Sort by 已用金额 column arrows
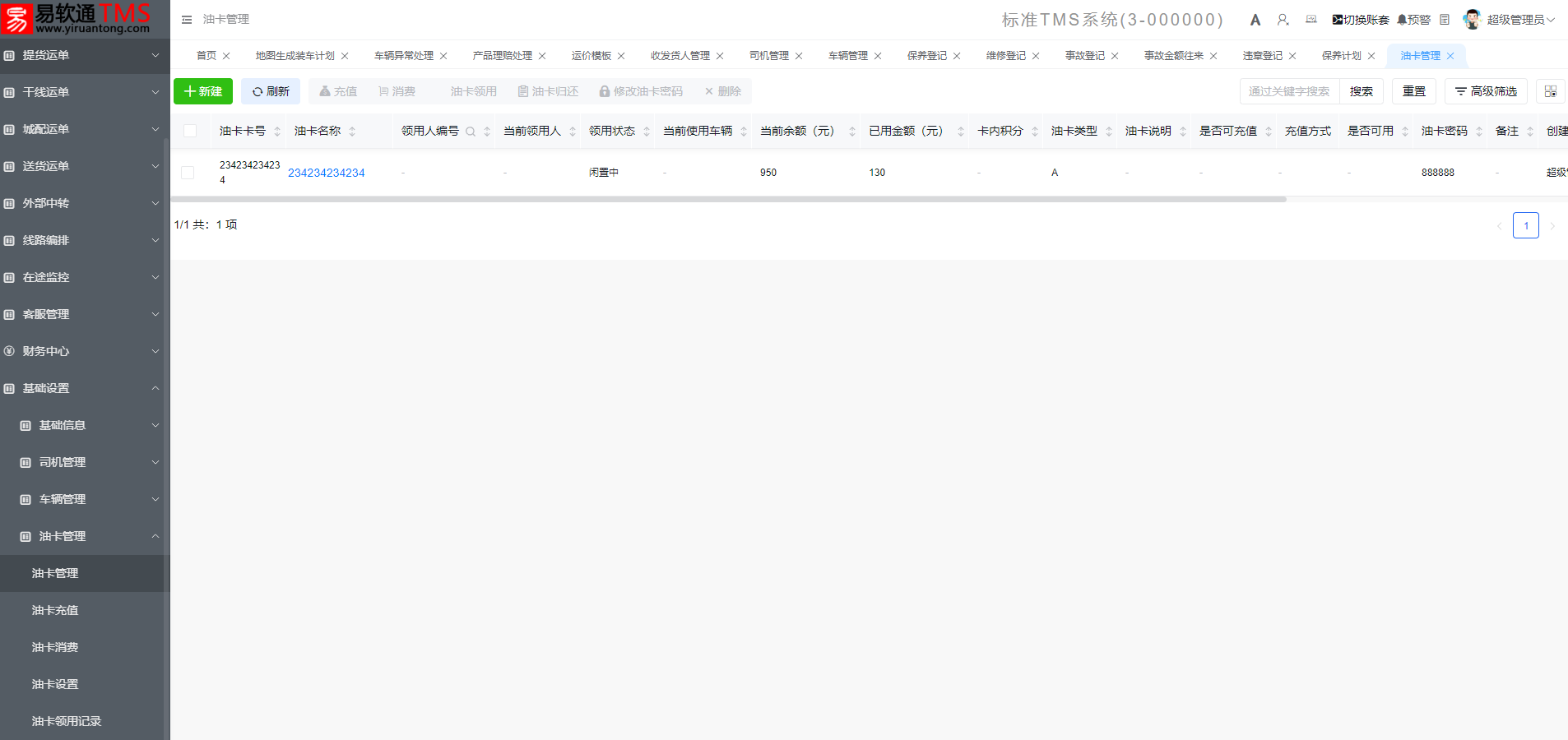This screenshot has height=740, width=1568. (x=961, y=132)
